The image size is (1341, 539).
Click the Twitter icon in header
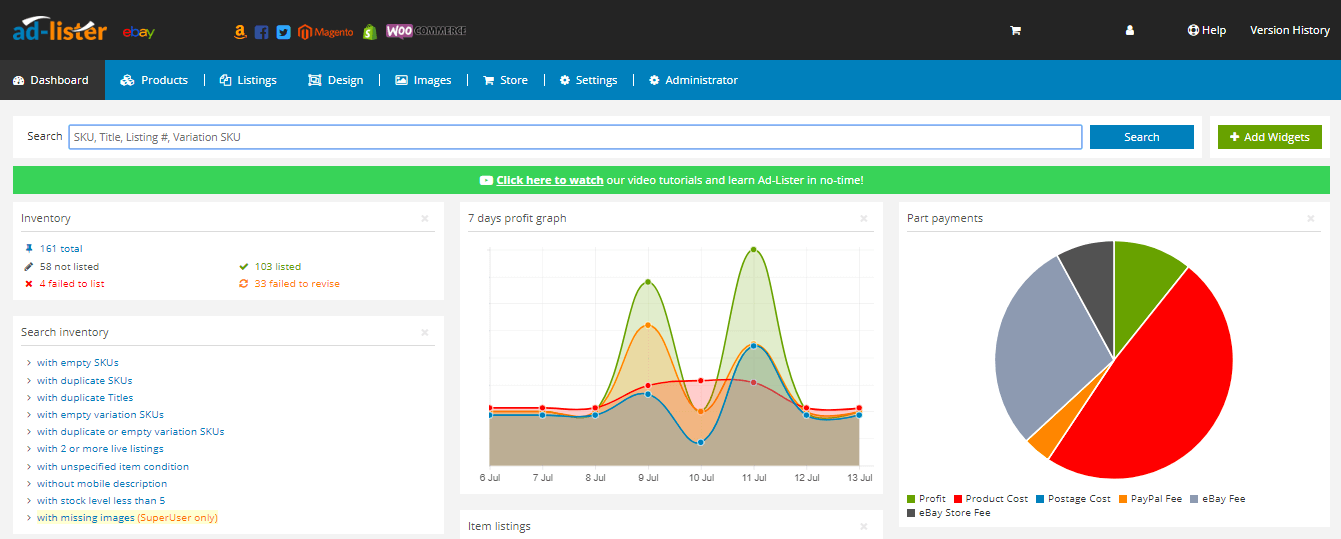tap(283, 32)
